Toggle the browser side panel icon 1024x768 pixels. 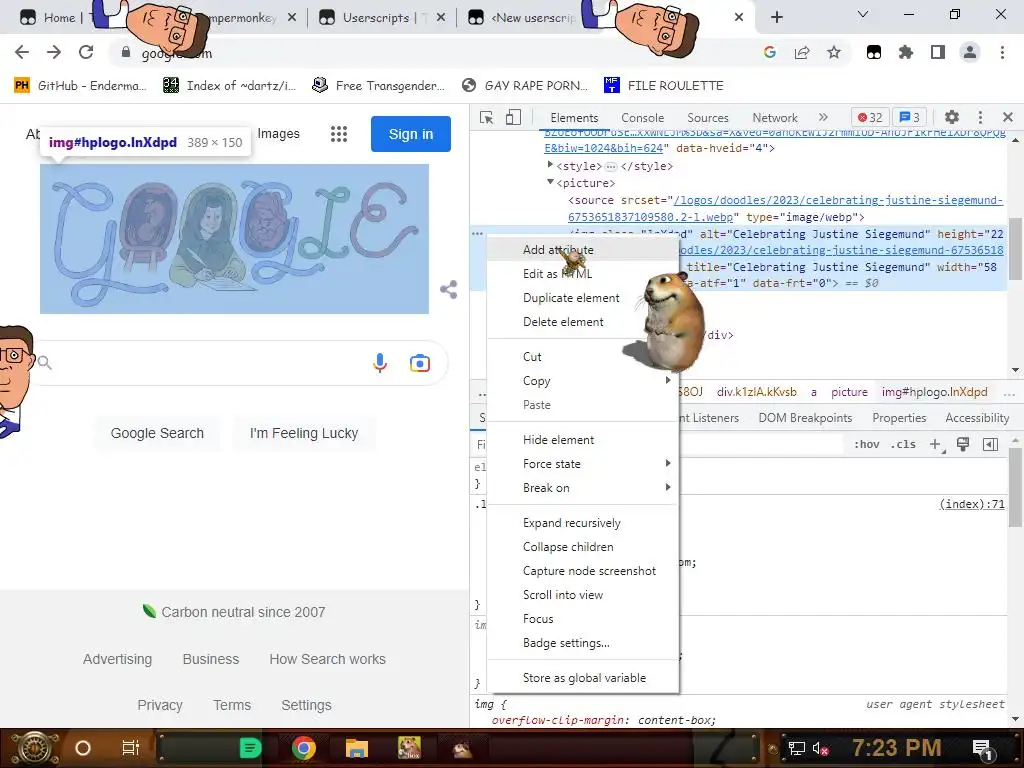938,52
